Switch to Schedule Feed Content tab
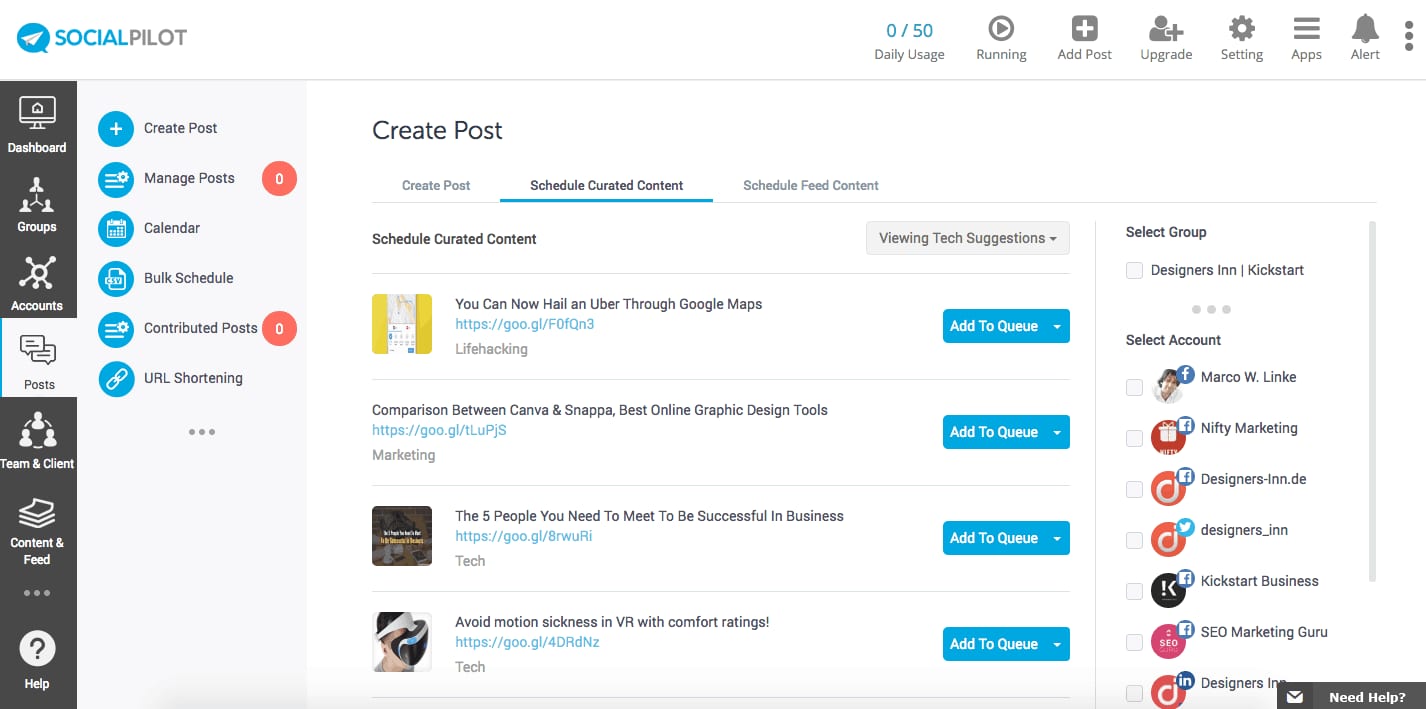The height and width of the screenshot is (709, 1426). coord(811,185)
